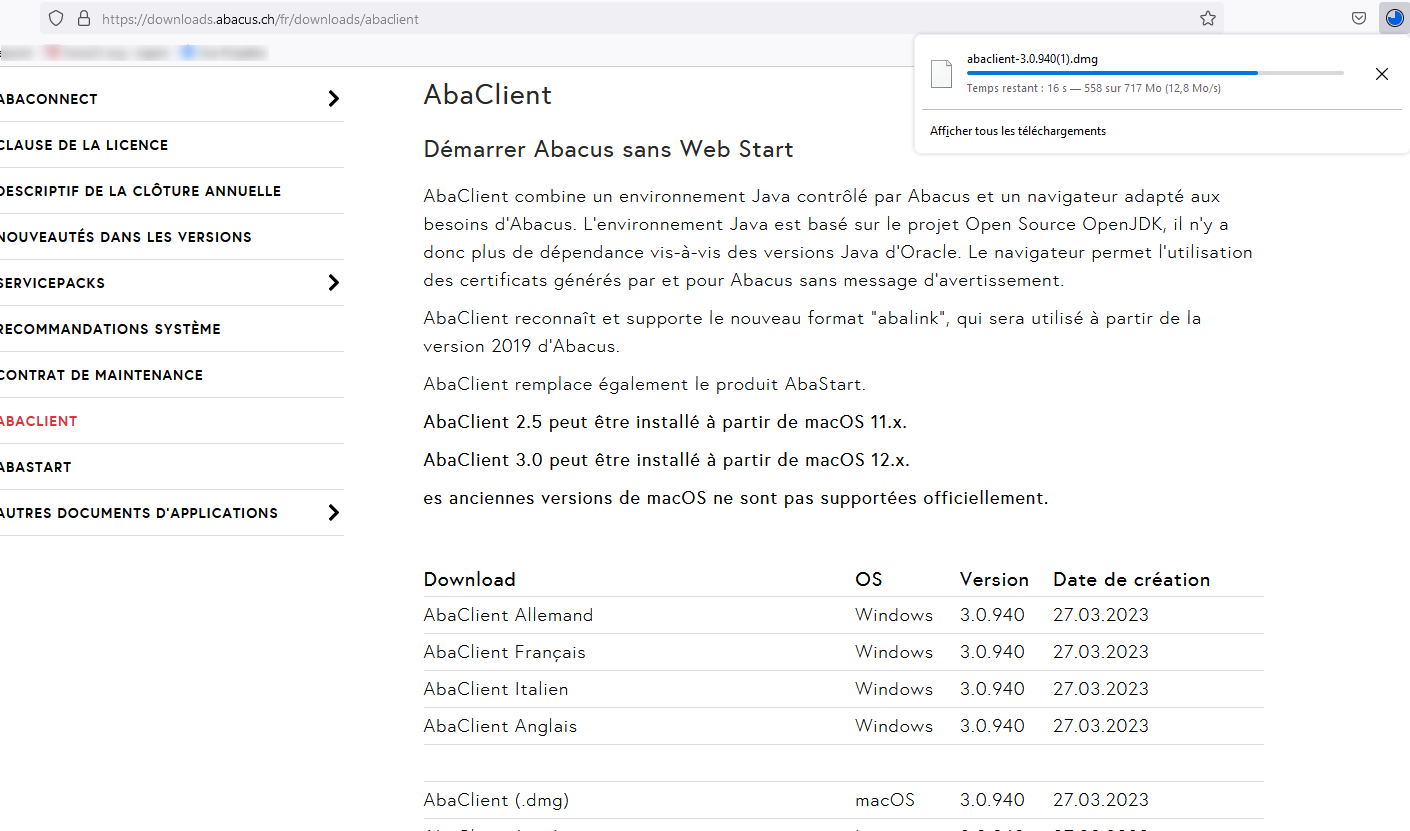Image resolution: width=1410 pixels, height=831 pixels.
Task: Click the Démarrer Abacus sans Web Start heading
Action: [609, 150]
